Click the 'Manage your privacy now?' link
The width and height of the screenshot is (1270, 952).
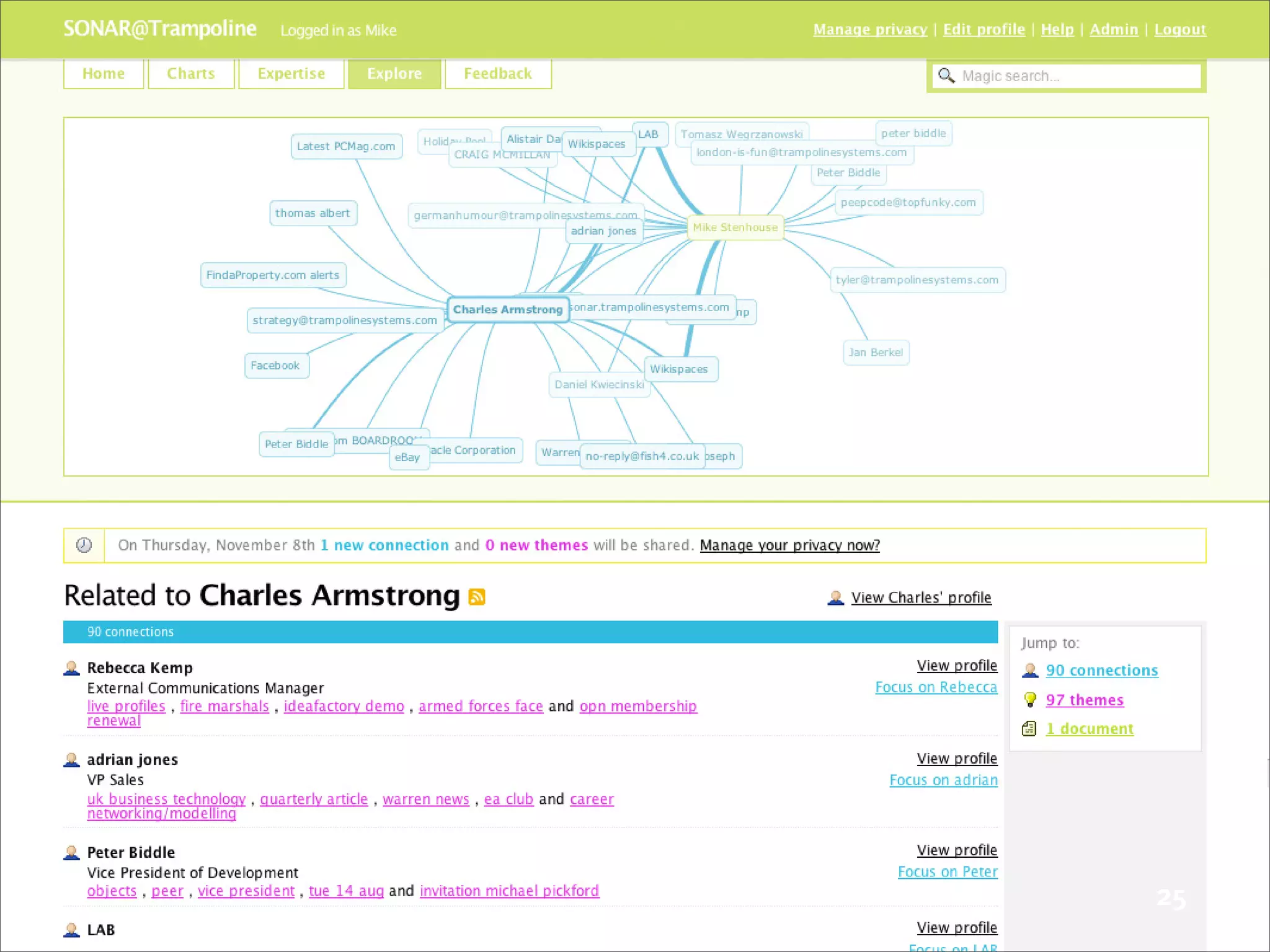coord(789,545)
